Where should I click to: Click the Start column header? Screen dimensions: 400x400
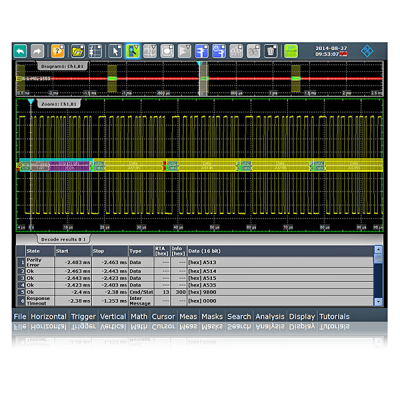coord(73,251)
